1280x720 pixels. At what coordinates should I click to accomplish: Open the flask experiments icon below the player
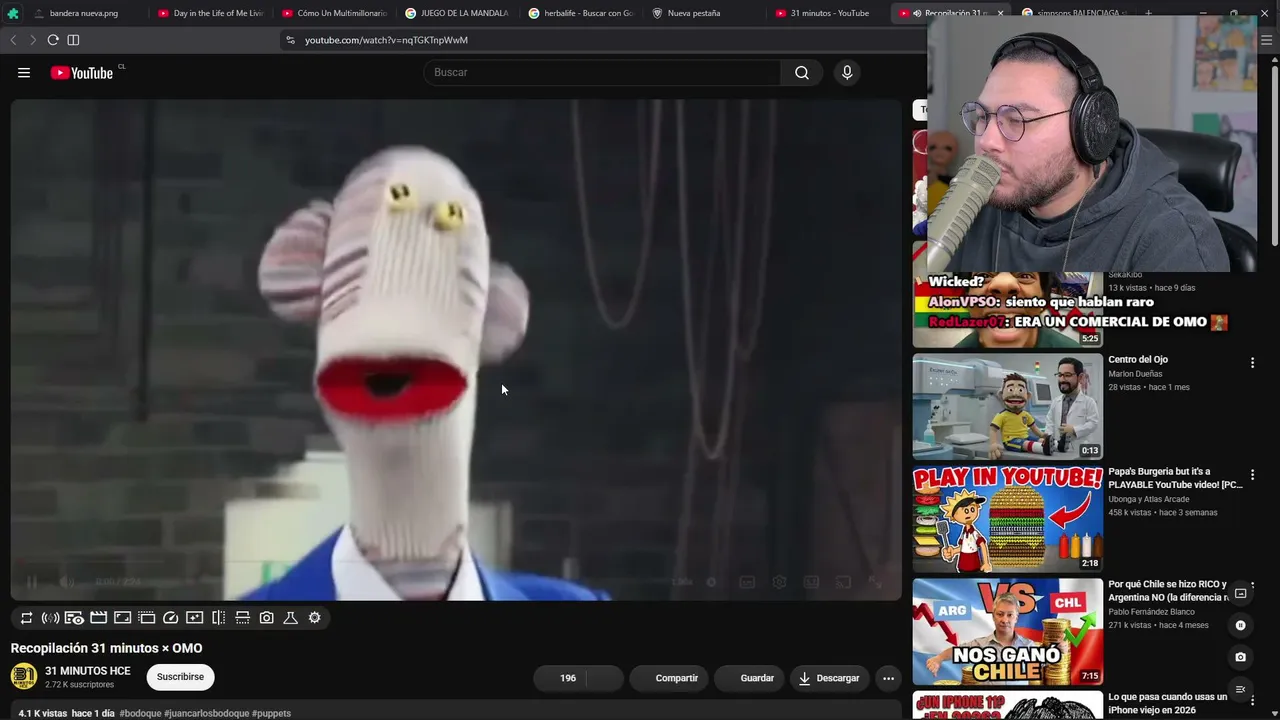coord(290,618)
